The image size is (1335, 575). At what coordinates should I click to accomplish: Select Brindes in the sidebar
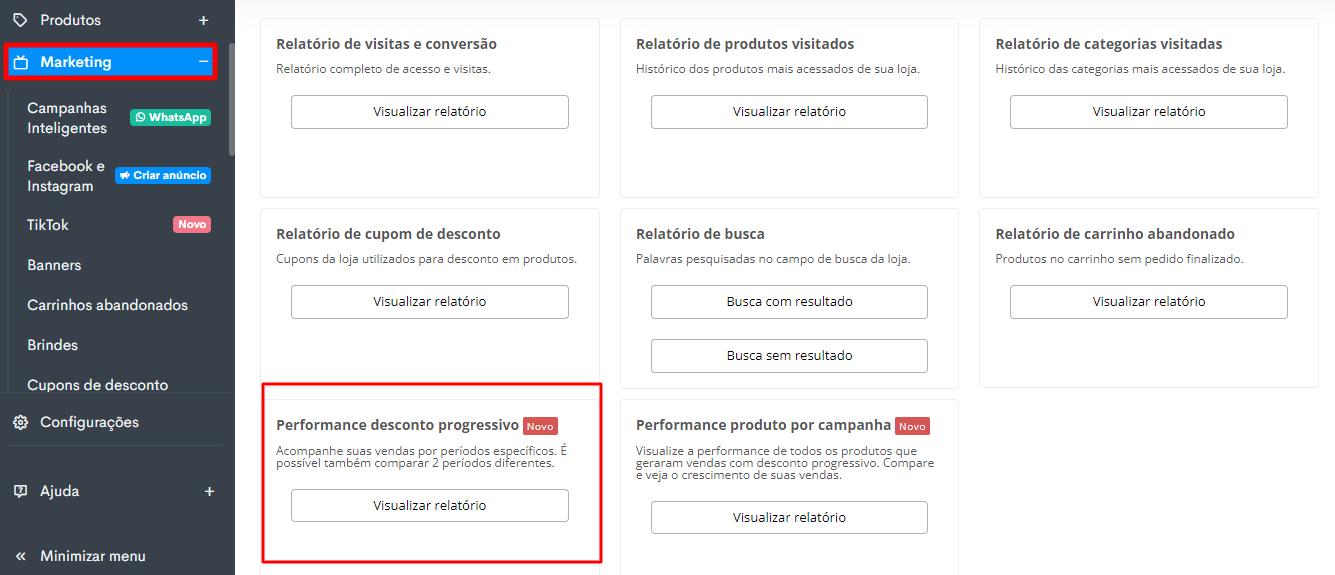point(52,345)
